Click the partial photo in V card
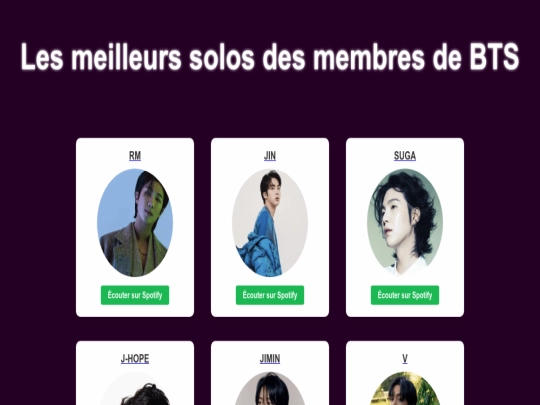 tap(405, 388)
